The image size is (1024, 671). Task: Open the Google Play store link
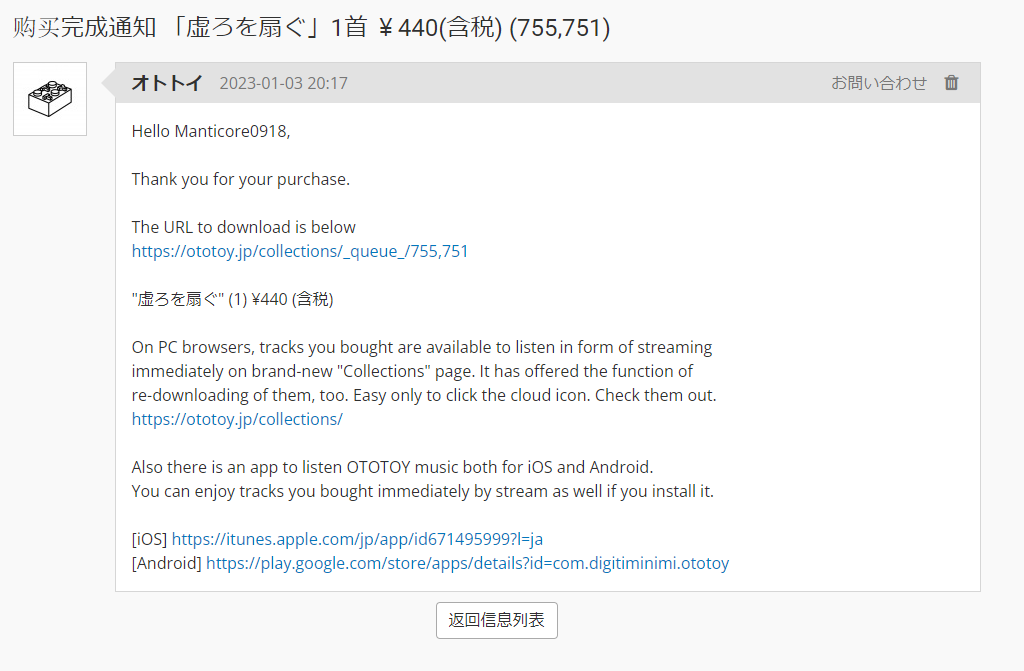pyautogui.click(x=468, y=563)
